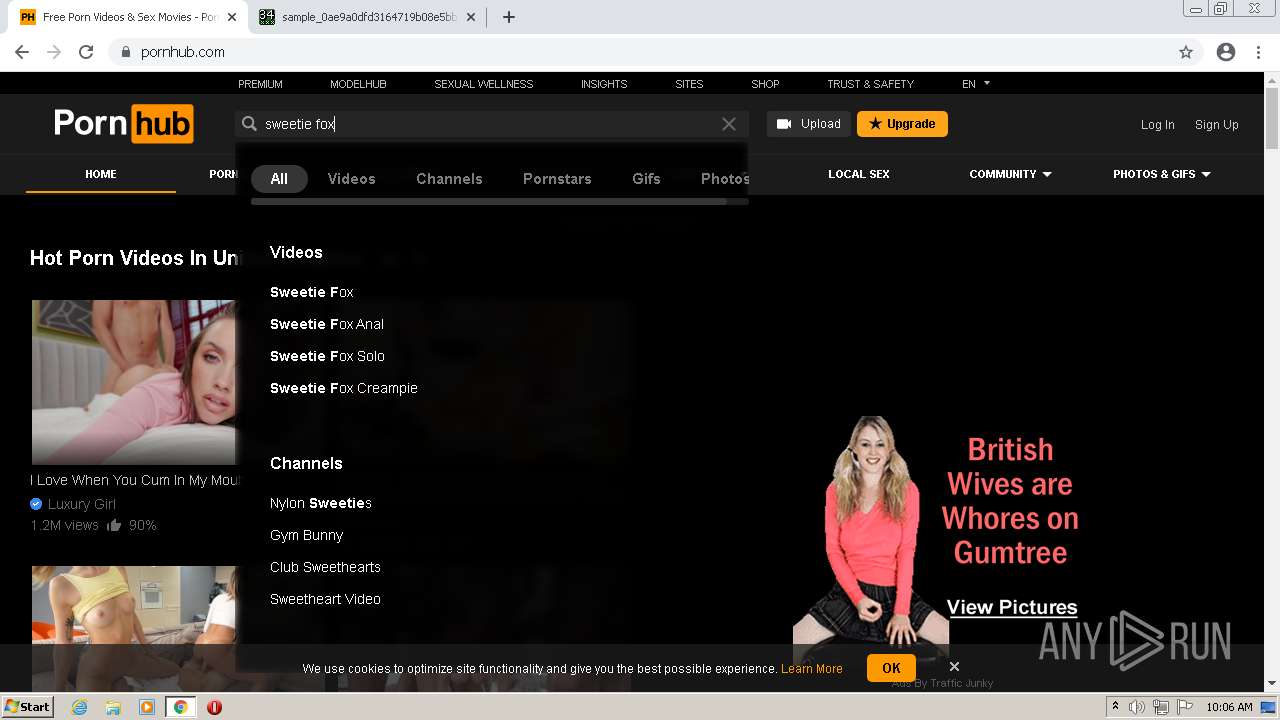Click the Upload button

pyautogui.click(x=809, y=124)
